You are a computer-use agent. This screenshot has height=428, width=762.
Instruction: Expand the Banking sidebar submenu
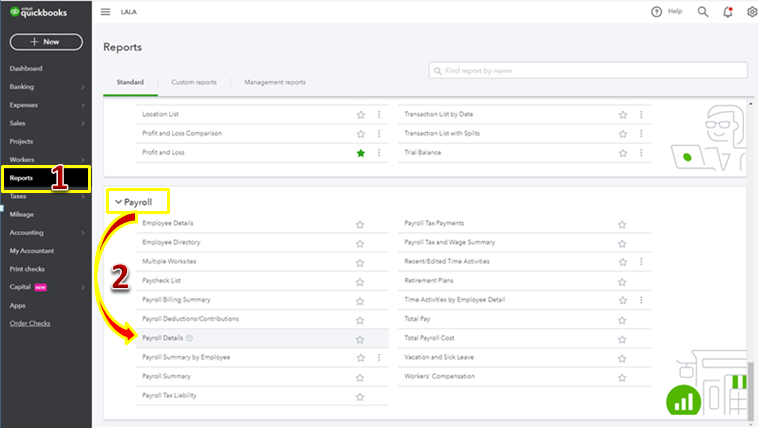(83, 87)
